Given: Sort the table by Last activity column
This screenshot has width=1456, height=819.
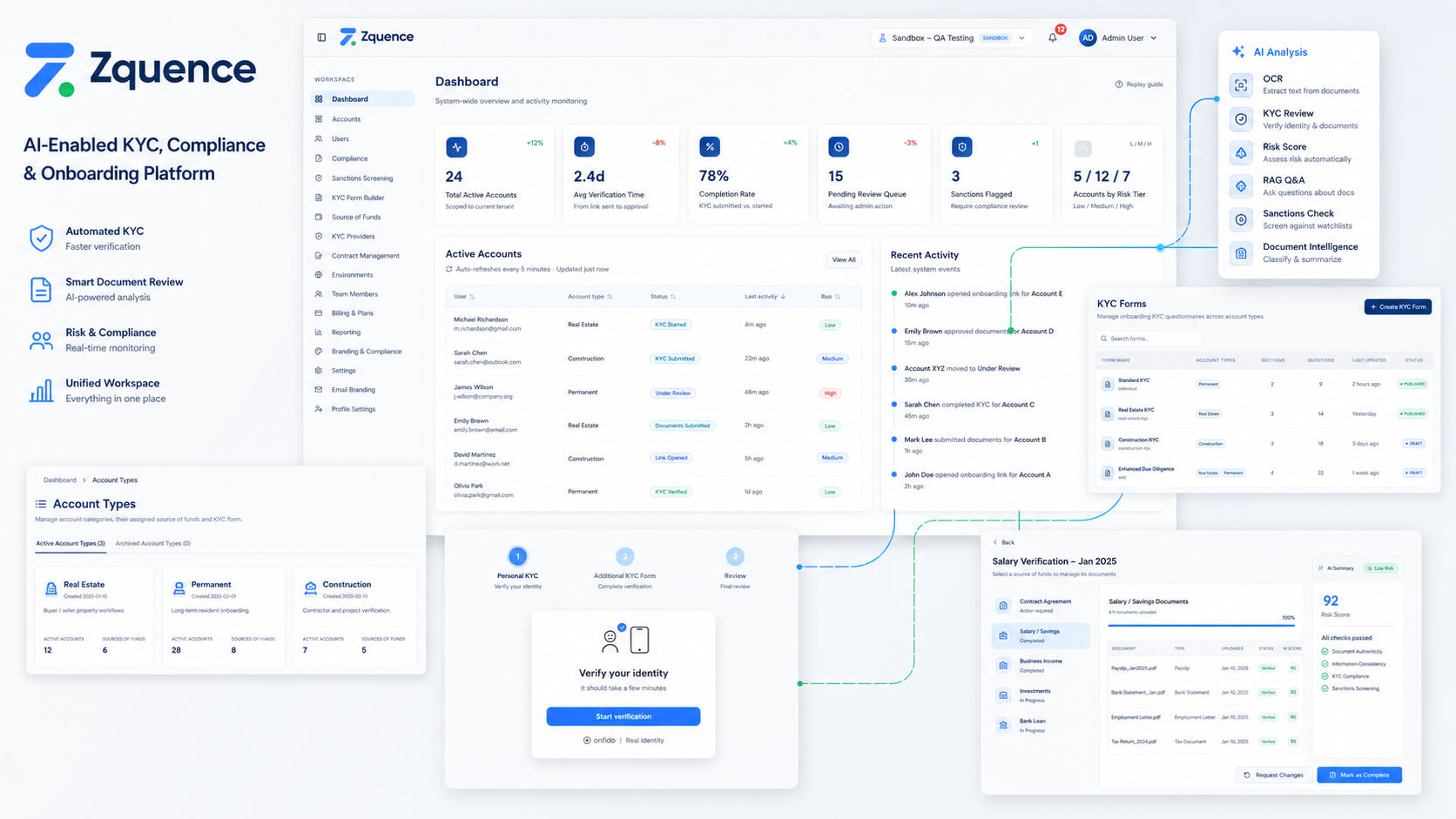Looking at the screenshot, I should click(x=765, y=297).
